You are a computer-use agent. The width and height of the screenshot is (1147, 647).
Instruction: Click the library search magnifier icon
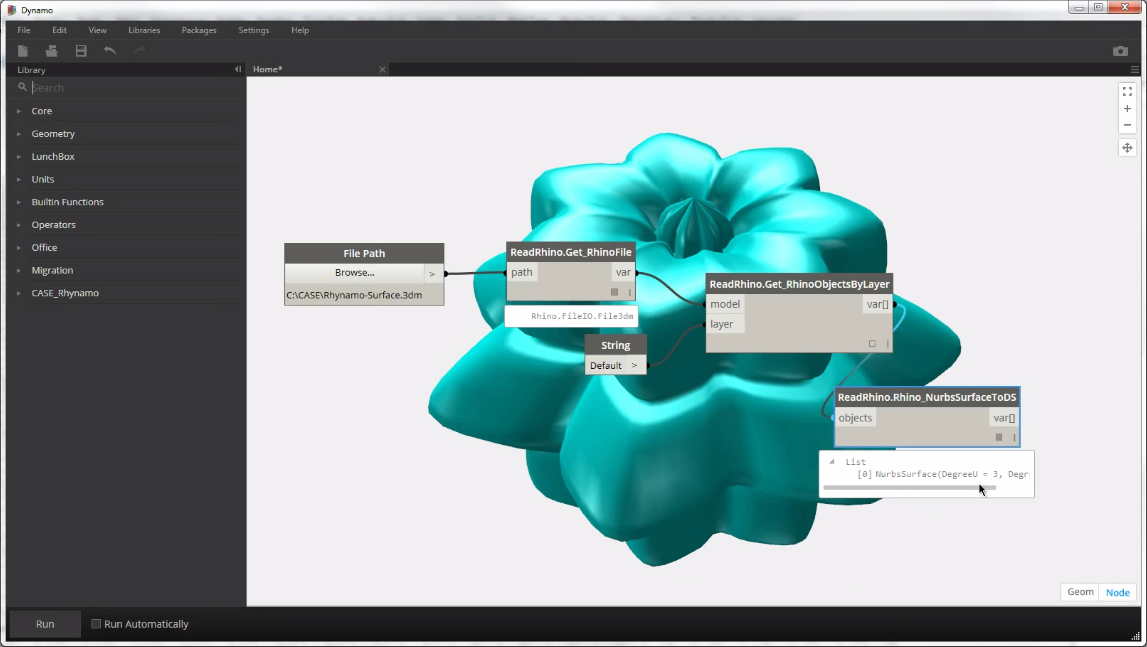coord(23,87)
